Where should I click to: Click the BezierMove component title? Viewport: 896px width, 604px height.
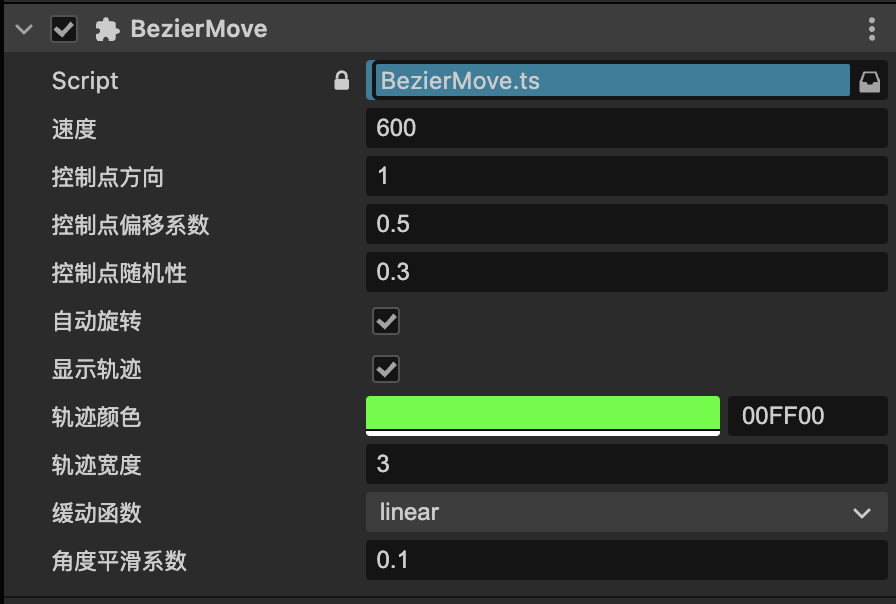pyautogui.click(x=199, y=29)
